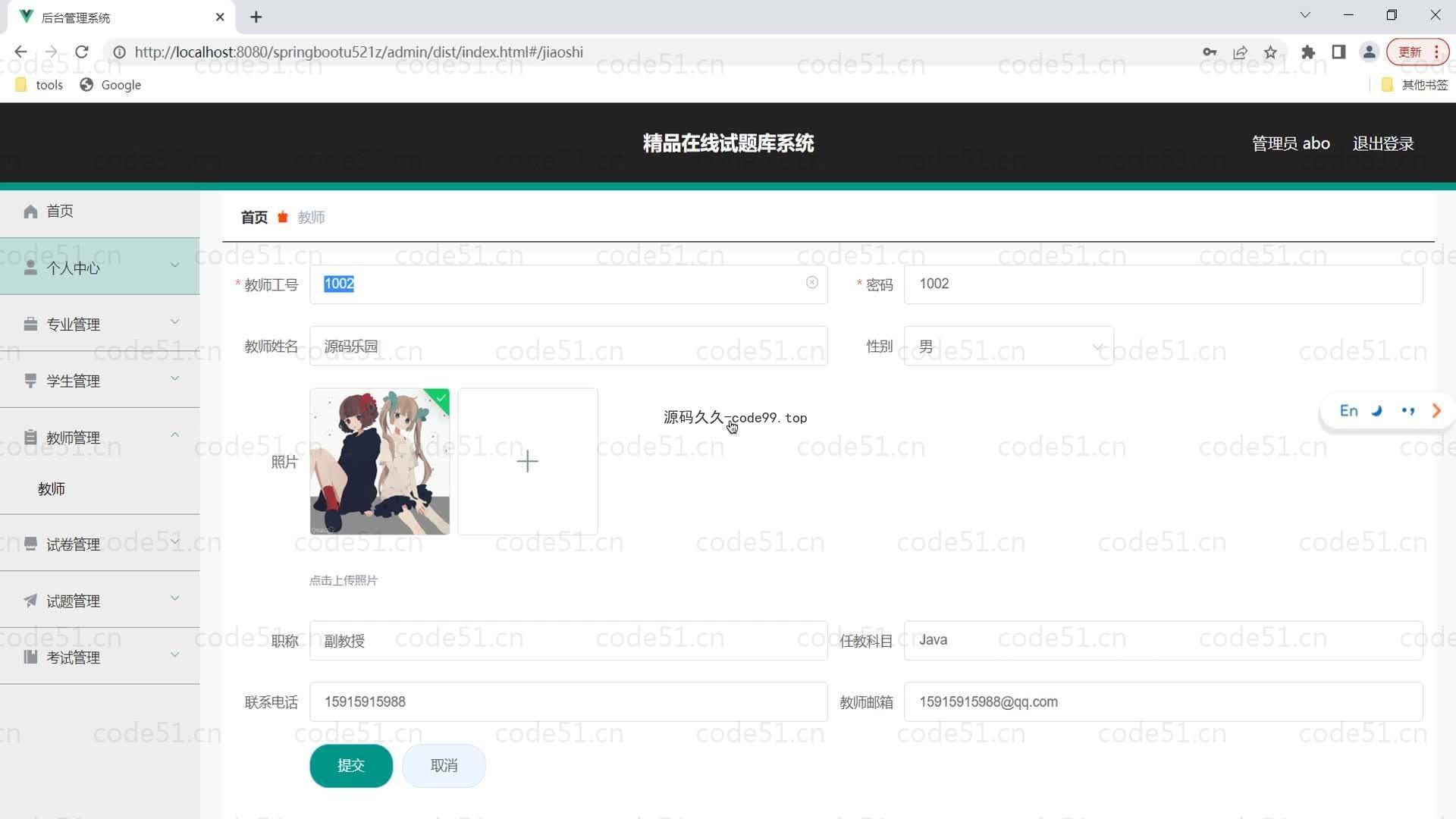Click the site info icon in address bar
The width and height of the screenshot is (1456, 819).
coord(119,52)
